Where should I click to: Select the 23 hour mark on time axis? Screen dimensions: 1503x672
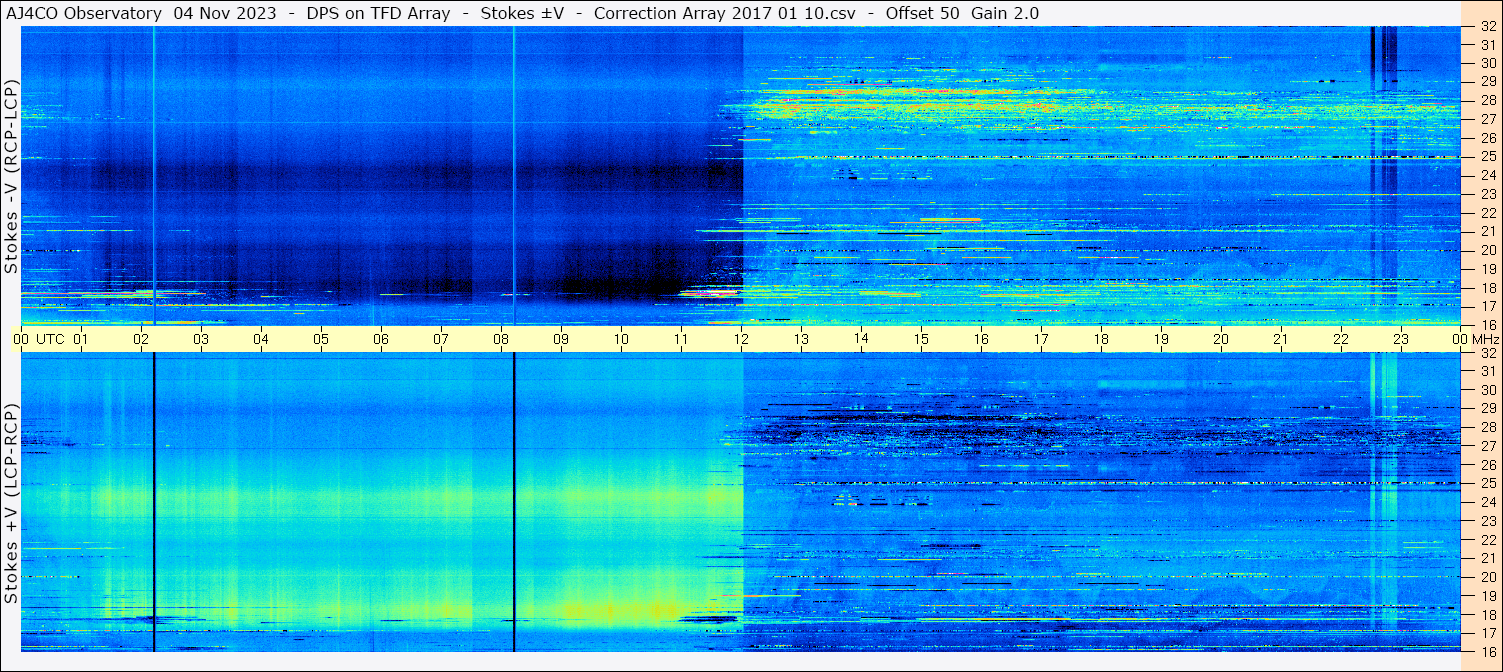point(1401,340)
